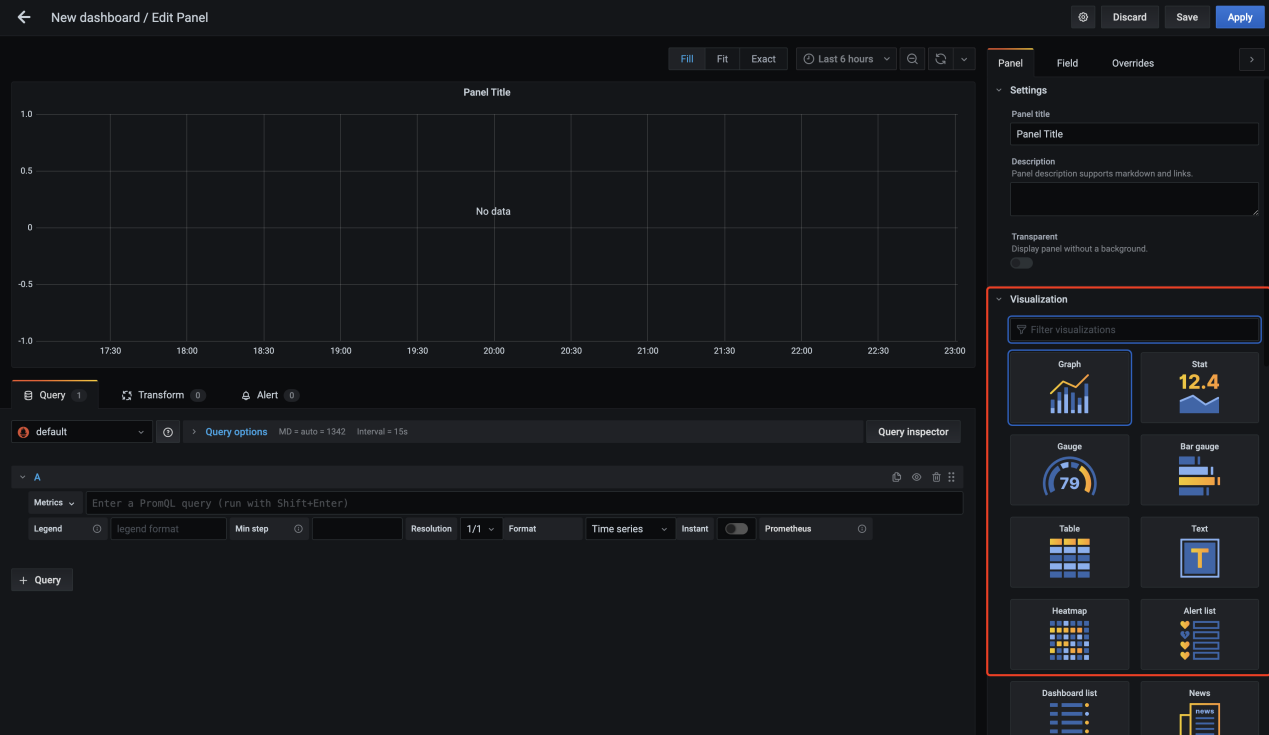Toggle the Transparent background switch
The height and width of the screenshot is (735, 1269).
[x=1021, y=263]
